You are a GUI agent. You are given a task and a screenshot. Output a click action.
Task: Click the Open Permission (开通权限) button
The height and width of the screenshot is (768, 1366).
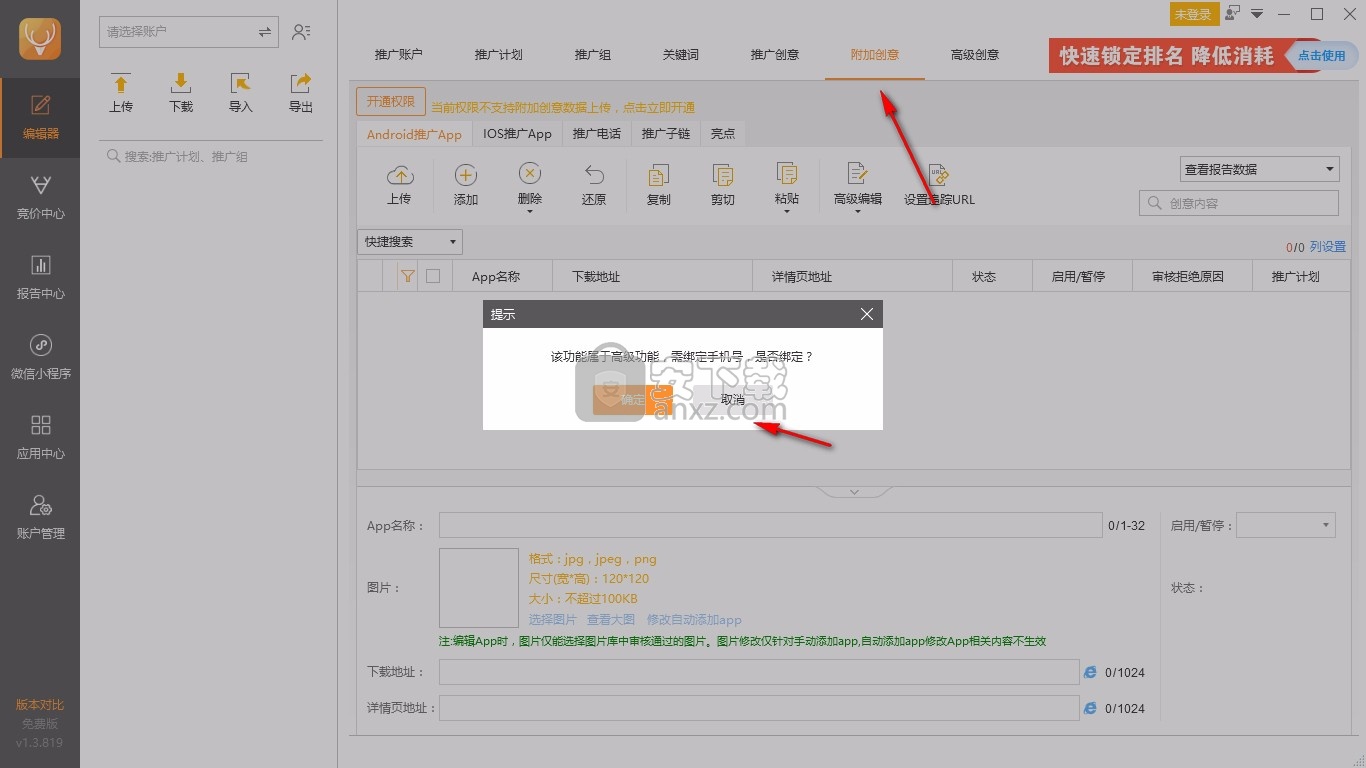pyautogui.click(x=391, y=102)
